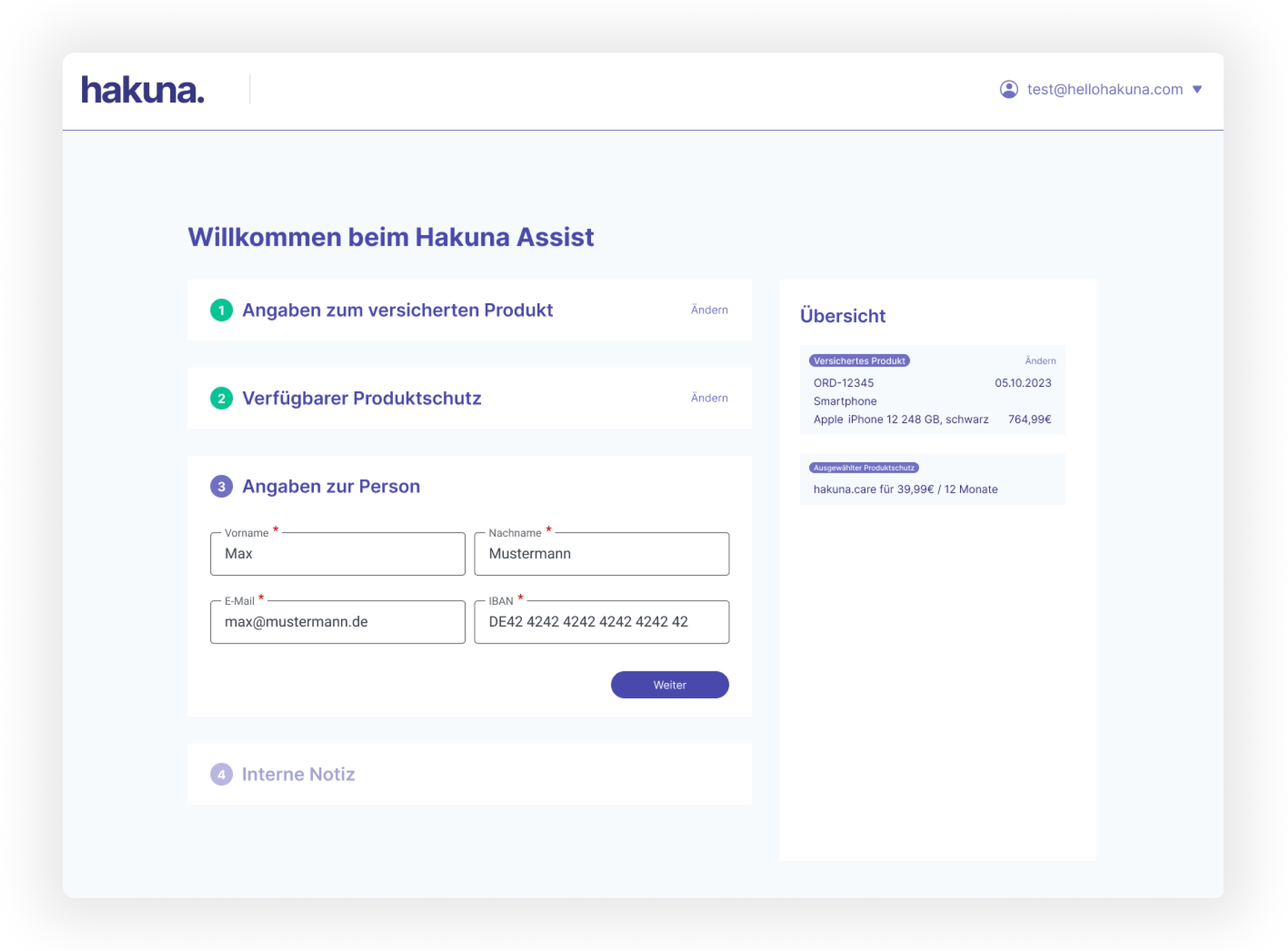Focus the Nachname input field
Image resolution: width=1288 pixels, height=951 pixels.
pos(601,554)
